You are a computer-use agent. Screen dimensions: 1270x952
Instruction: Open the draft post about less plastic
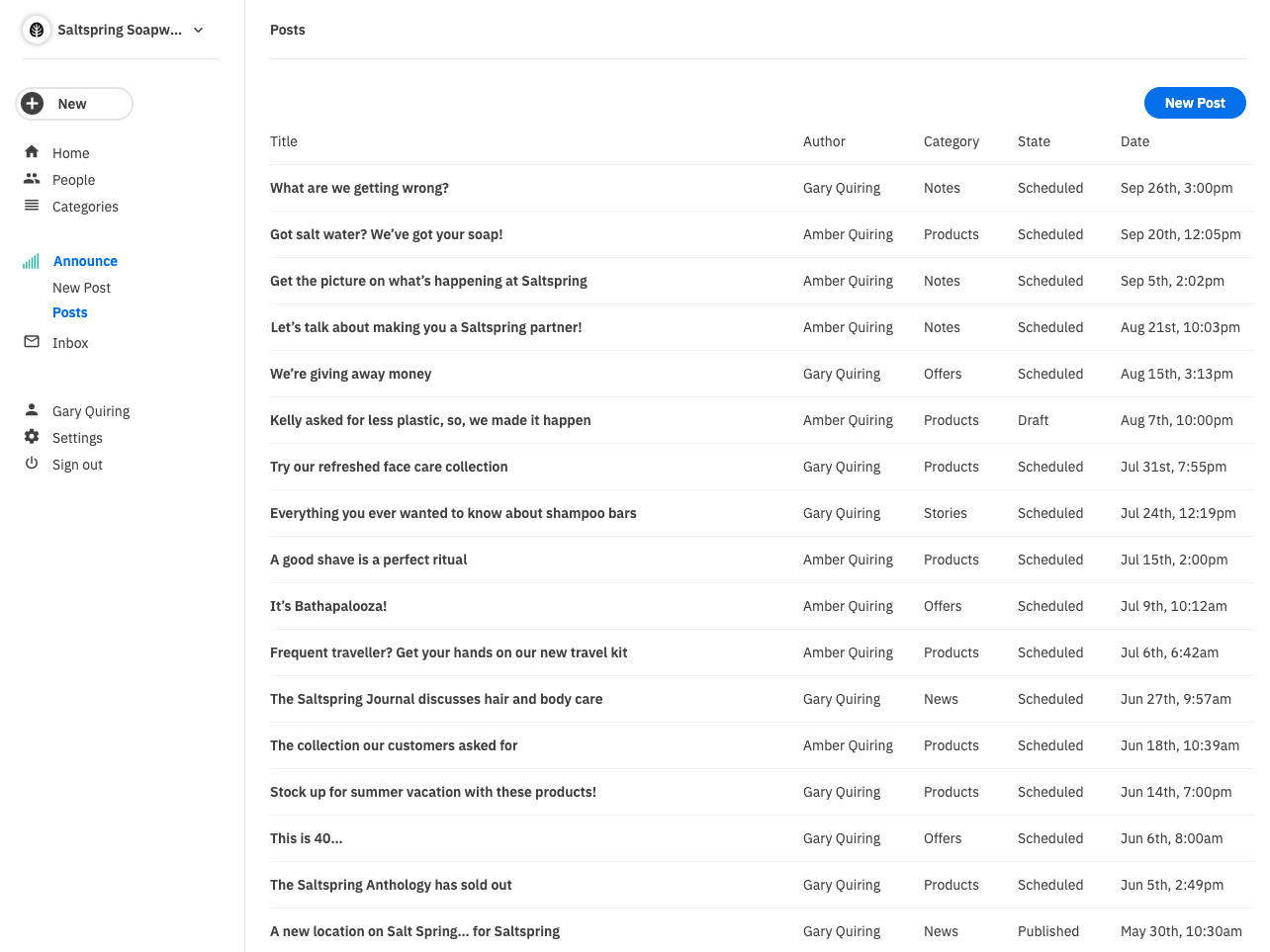coord(430,420)
